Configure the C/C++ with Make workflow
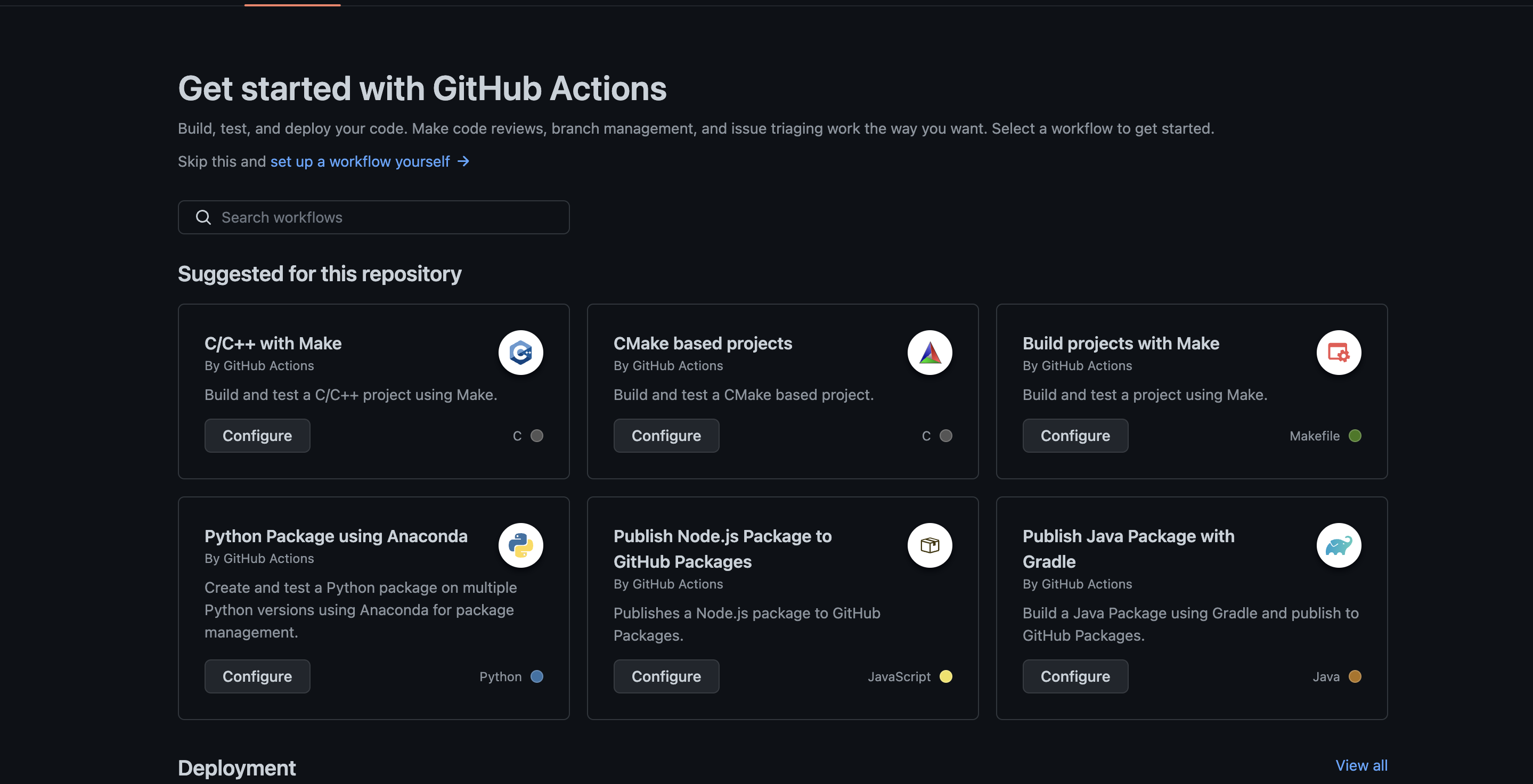Viewport: 1533px width, 784px height. (x=257, y=436)
